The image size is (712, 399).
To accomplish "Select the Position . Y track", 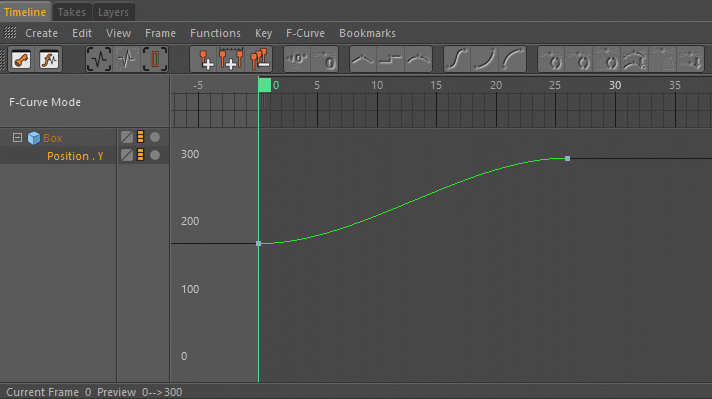I will 75,156.
